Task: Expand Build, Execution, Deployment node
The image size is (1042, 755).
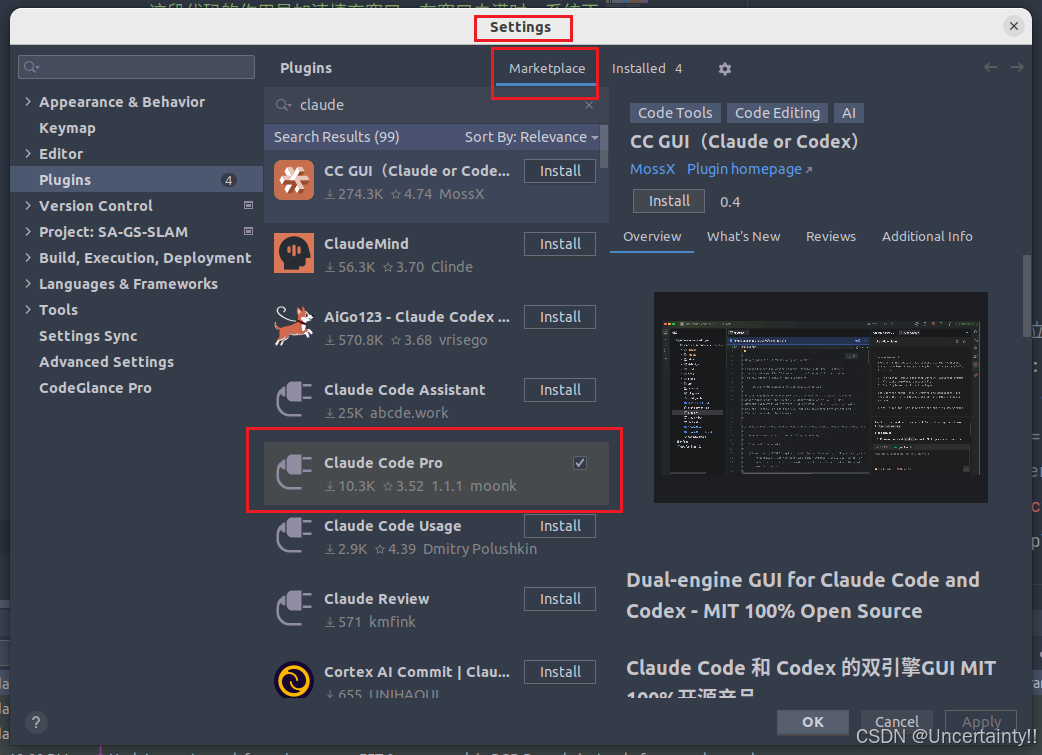Action: 28,257
